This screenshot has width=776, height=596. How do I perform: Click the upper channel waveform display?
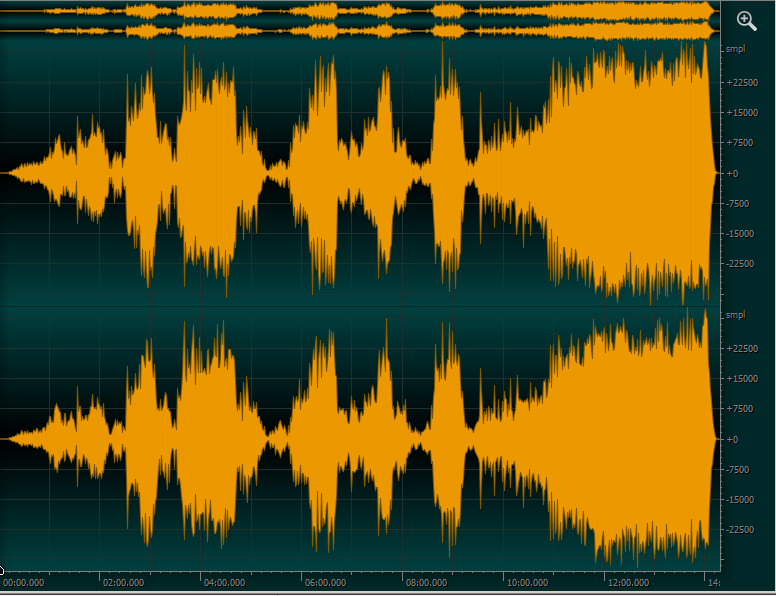(x=360, y=173)
